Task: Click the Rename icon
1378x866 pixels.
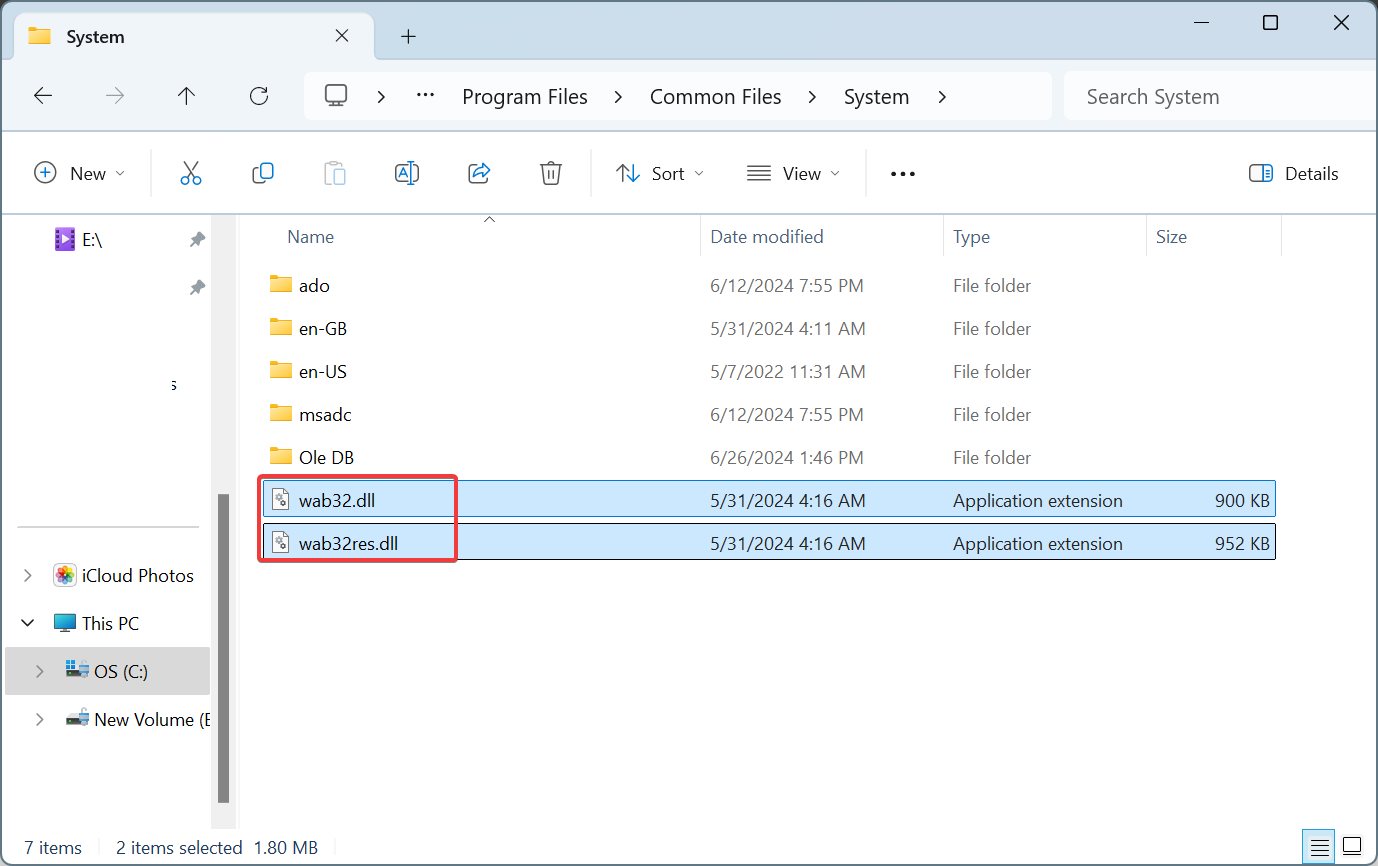Action: pyautogui.click(x=407, y=173)
